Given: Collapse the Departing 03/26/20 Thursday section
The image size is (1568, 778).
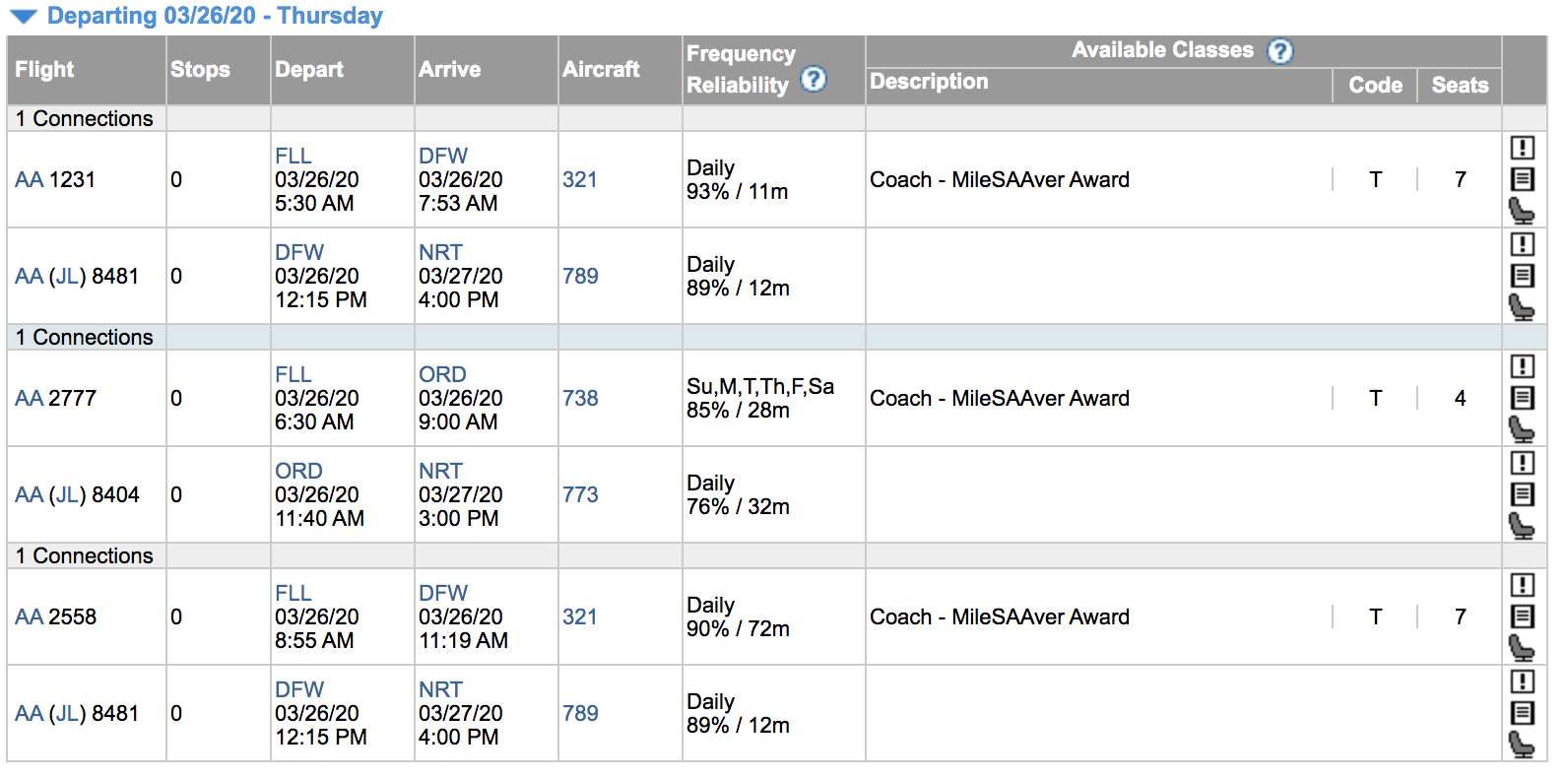Looking at the screenshot, I should point(24,16).
